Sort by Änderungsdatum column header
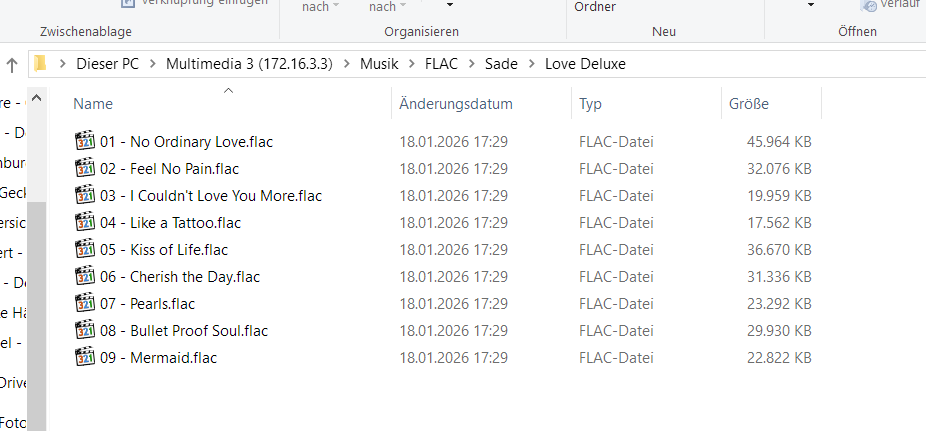The width and height of the screenshot is (926, 431). click(x=455, y=104)
